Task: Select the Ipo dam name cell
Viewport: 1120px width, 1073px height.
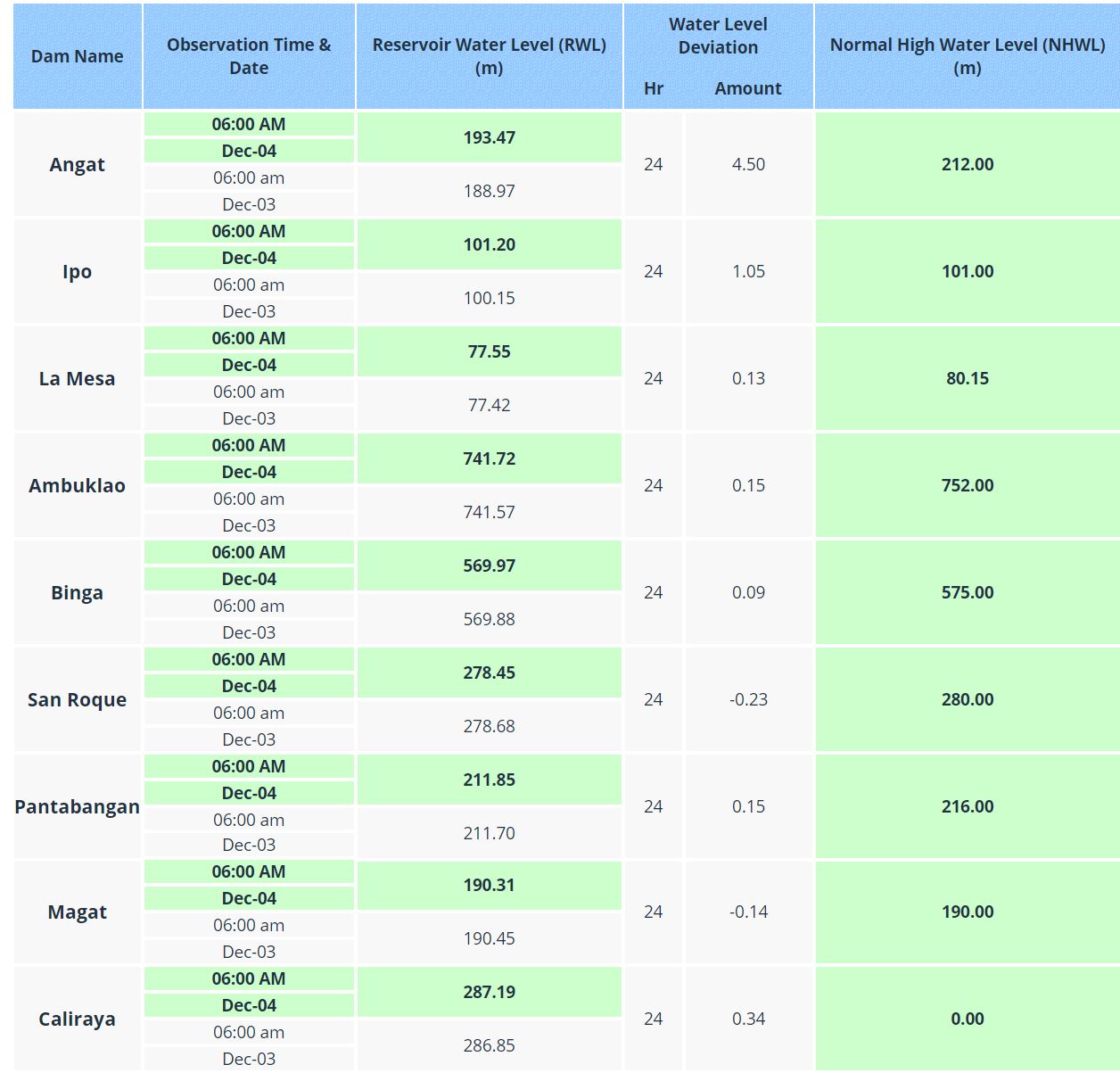Action: pos(77,271)
